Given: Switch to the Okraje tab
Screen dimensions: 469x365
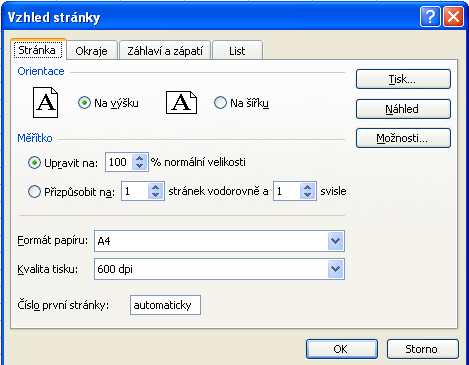Looking at the screenshot, I should (92, 51).
